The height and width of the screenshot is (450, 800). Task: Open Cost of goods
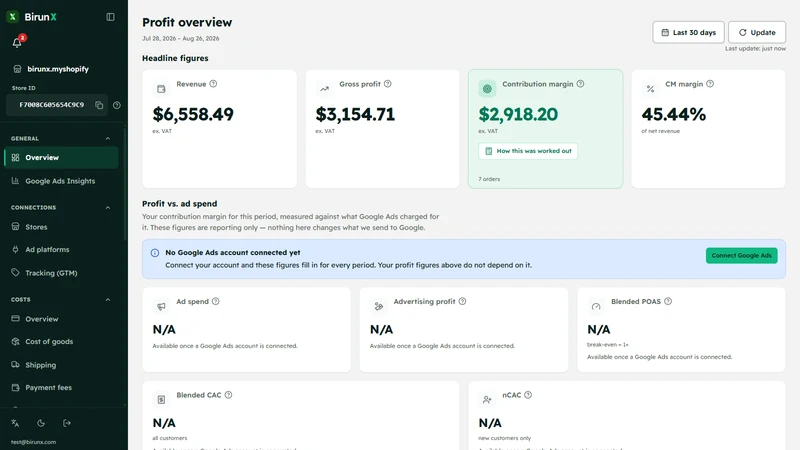61,341
